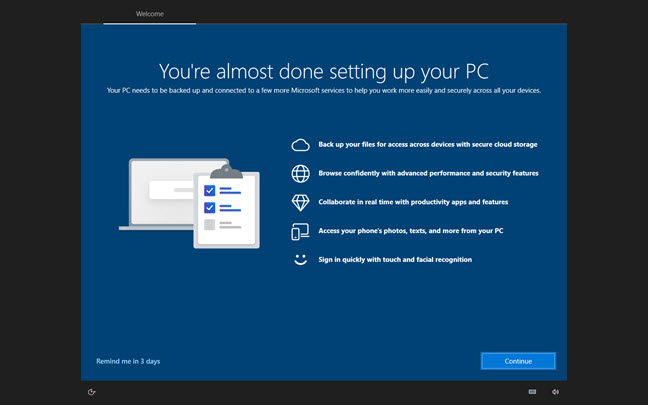Click 'Access your phone's photos' text

(x=411, y=231)
